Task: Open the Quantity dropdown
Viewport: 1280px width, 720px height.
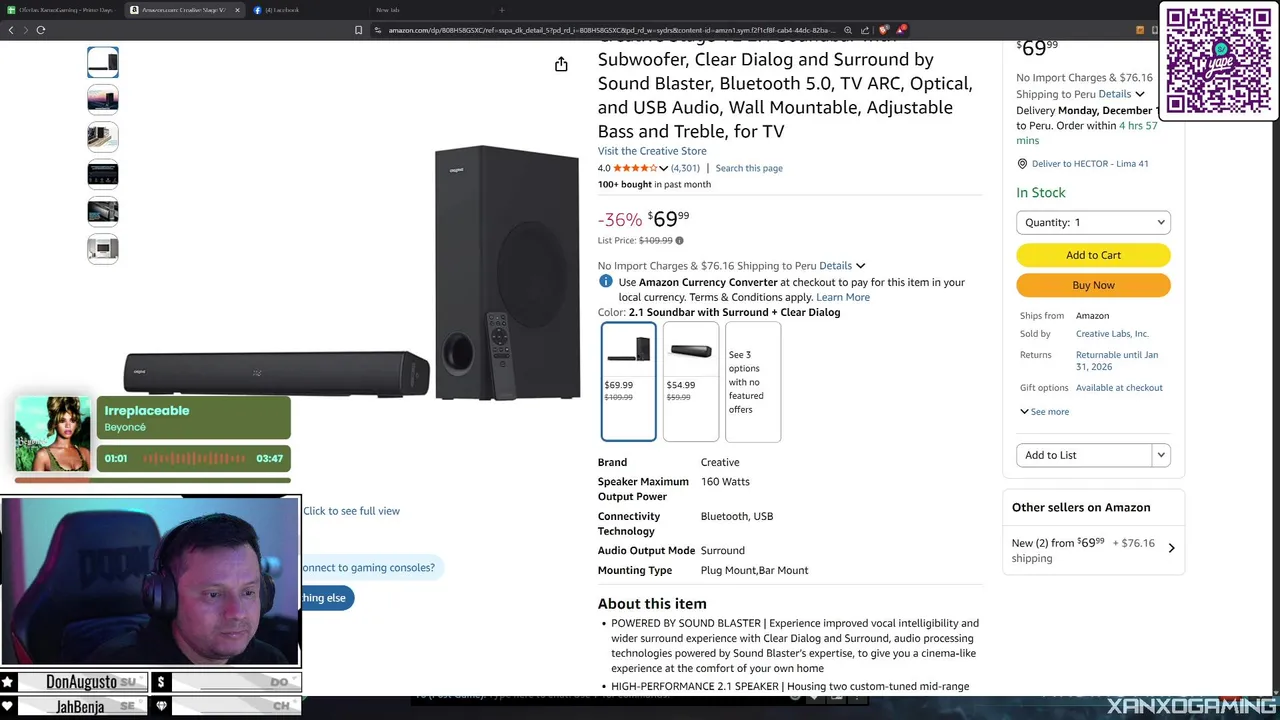Action: coord(1093,222)
